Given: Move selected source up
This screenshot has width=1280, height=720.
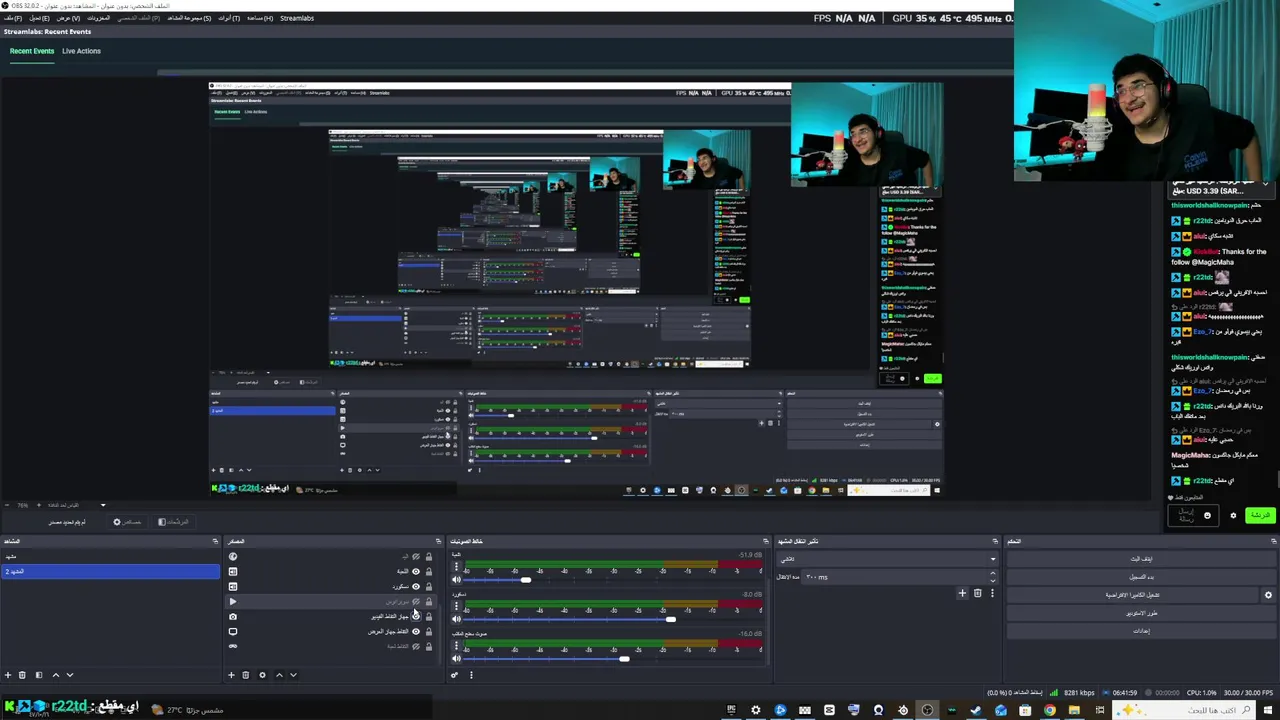Looking at the screenshot, I should click(279, 675).
